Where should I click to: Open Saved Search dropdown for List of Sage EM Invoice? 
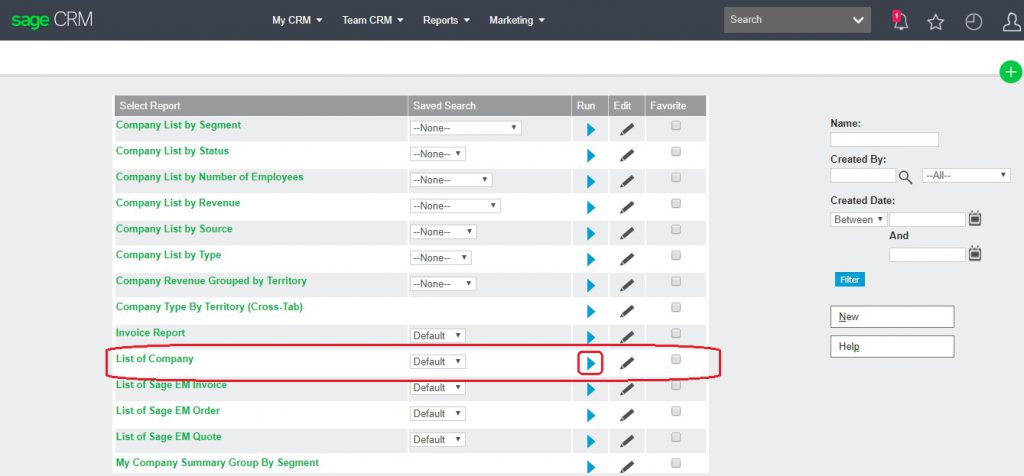pos(438,387)
